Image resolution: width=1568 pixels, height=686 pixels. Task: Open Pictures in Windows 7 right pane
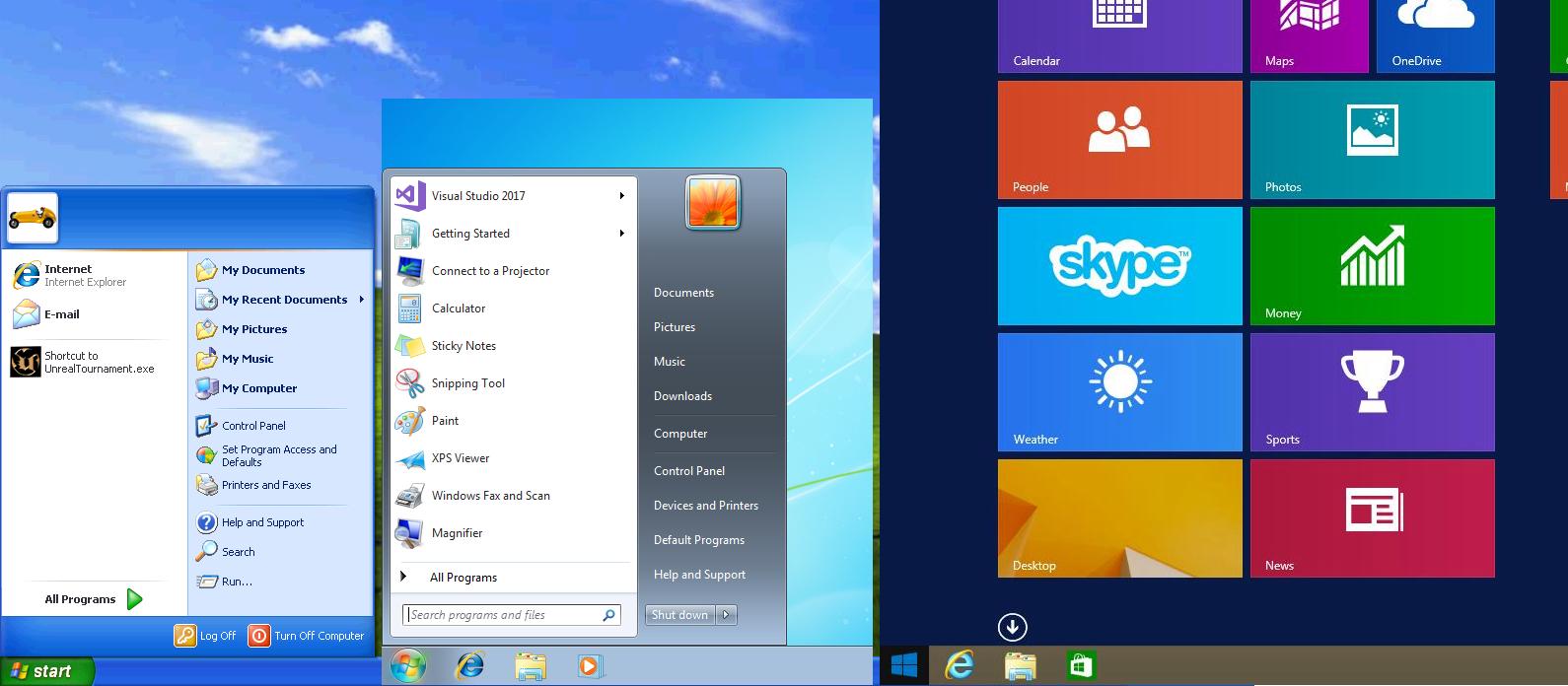point(675,327)
